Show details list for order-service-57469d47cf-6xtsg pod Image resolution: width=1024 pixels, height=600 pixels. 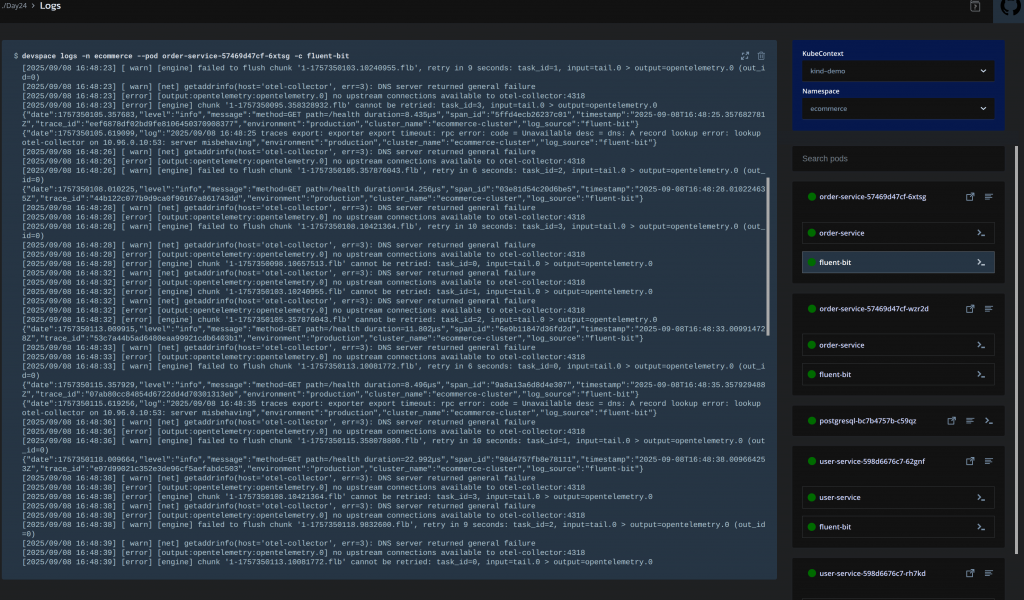(989, 197)
